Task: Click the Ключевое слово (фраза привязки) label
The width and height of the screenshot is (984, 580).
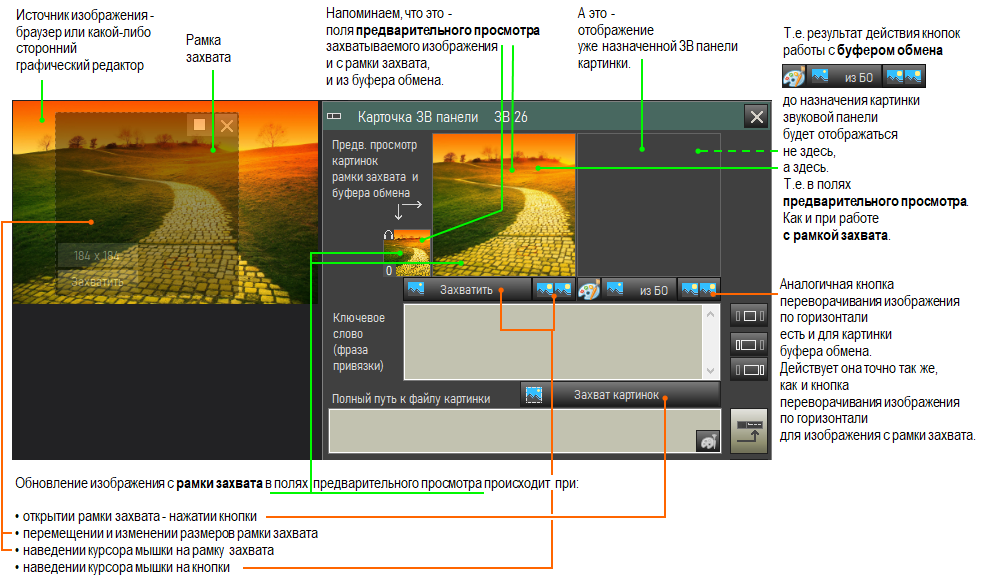Action: point(358,341)
